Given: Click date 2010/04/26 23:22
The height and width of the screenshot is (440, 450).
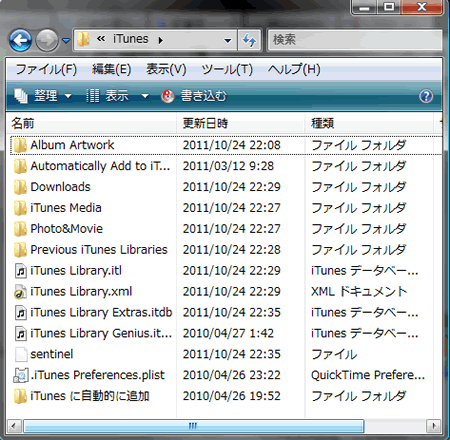Looking at the screenshot, I should point(231,375).
